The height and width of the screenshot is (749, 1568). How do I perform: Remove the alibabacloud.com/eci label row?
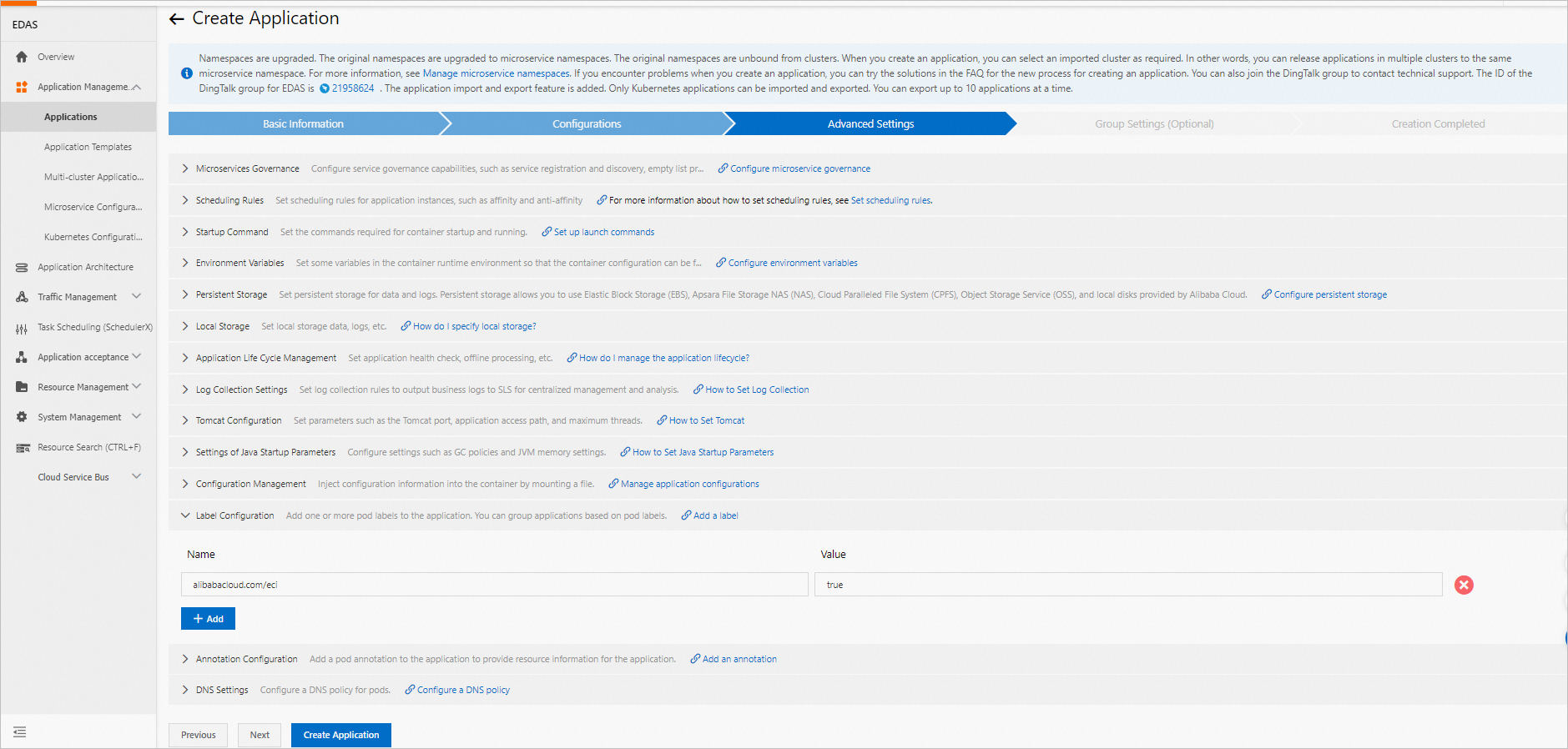[1464, 585]
